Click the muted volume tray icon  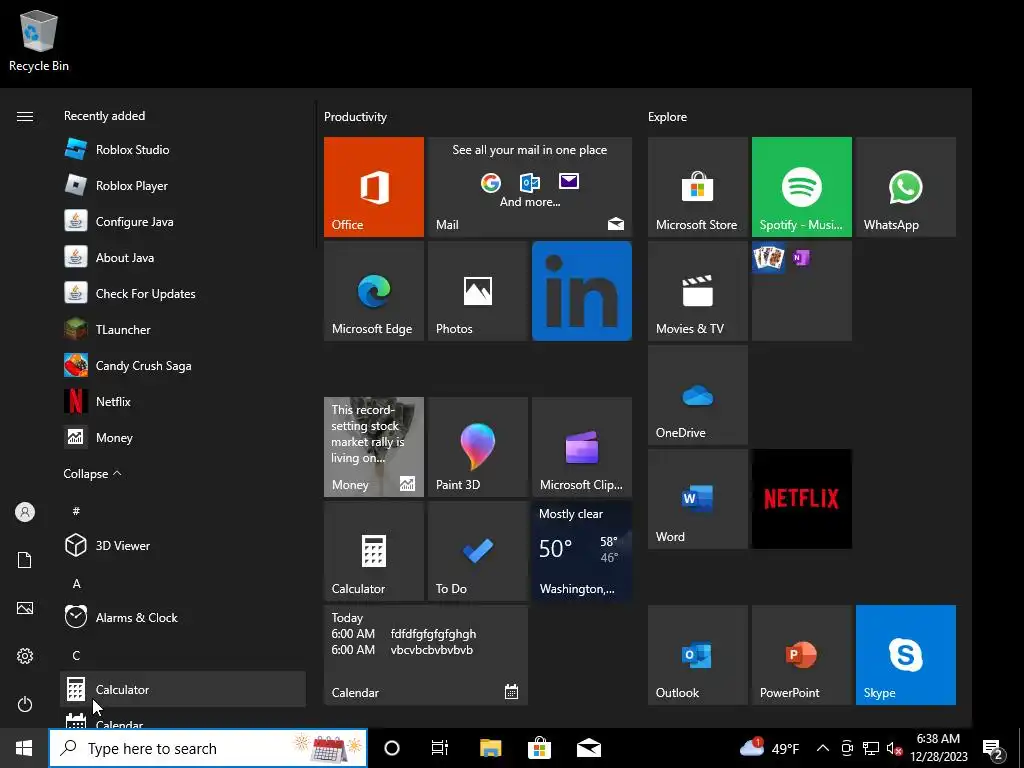(x=894, y=748)
